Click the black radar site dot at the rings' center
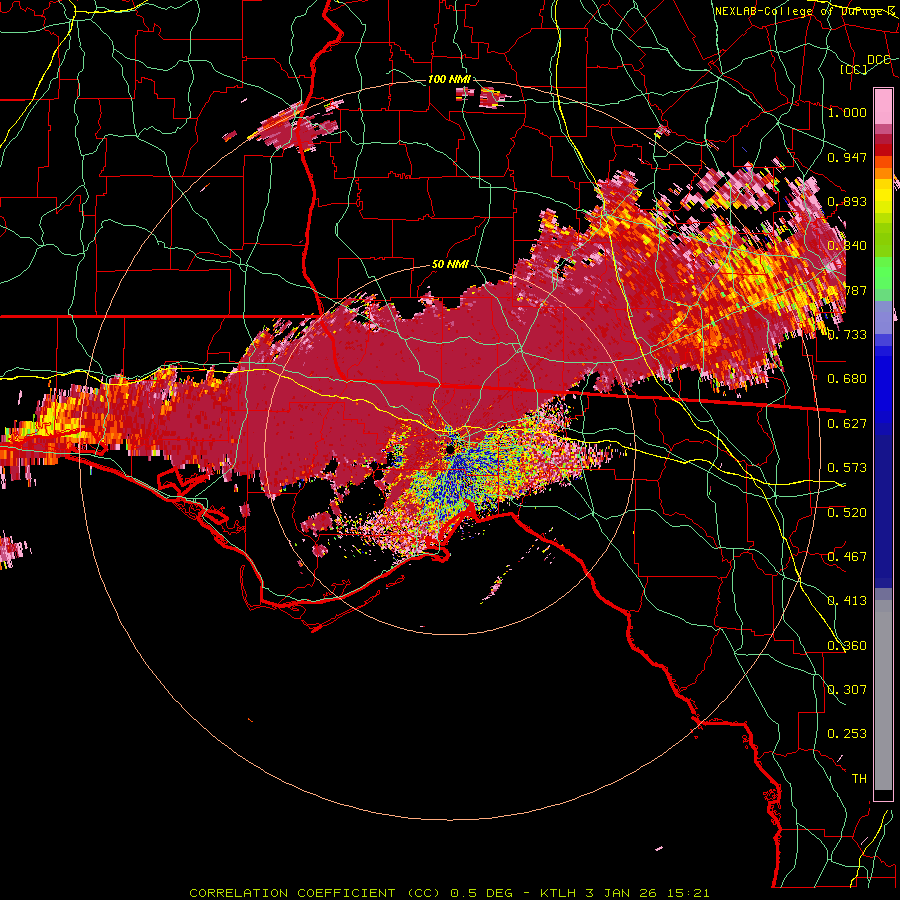 coord(450,449)
